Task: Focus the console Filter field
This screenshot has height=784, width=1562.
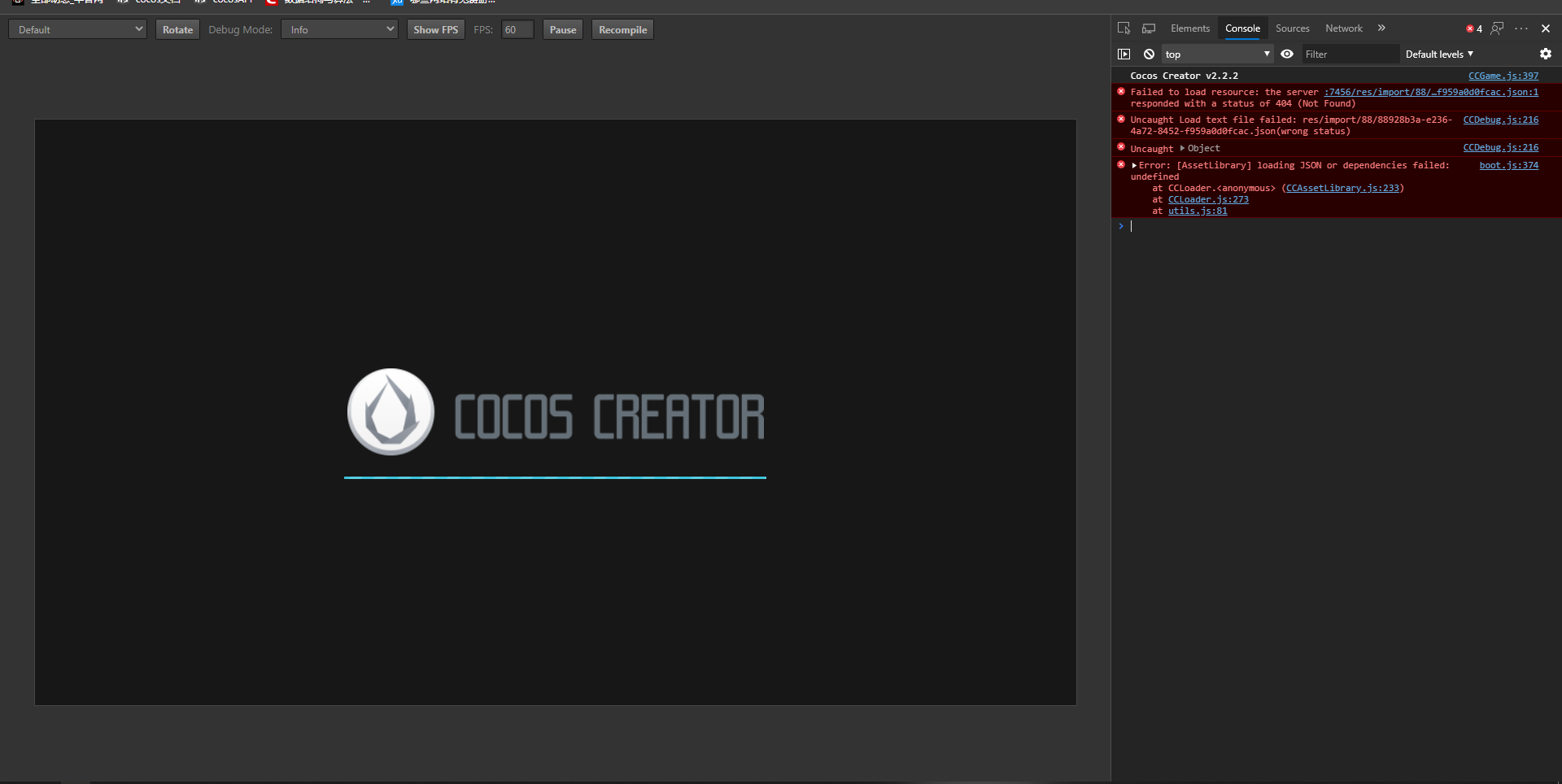Action: click(x=1350, y=54)
